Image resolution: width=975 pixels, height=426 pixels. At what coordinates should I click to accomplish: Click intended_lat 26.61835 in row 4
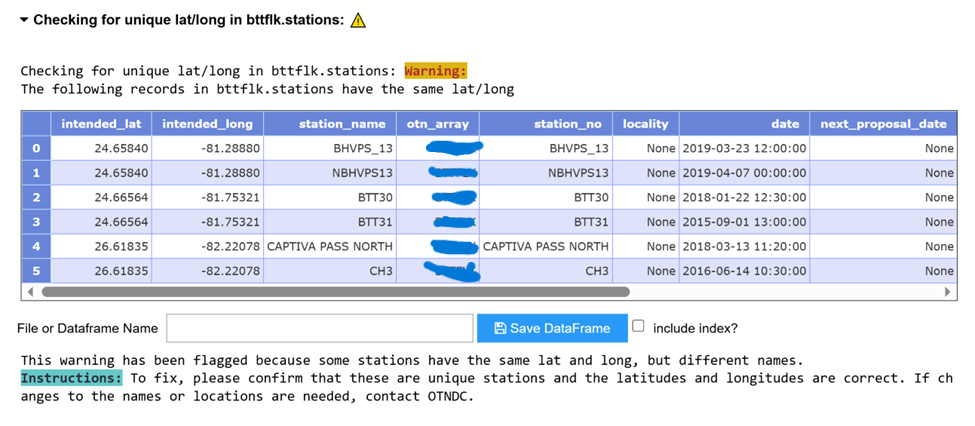[x=101, y=246]
